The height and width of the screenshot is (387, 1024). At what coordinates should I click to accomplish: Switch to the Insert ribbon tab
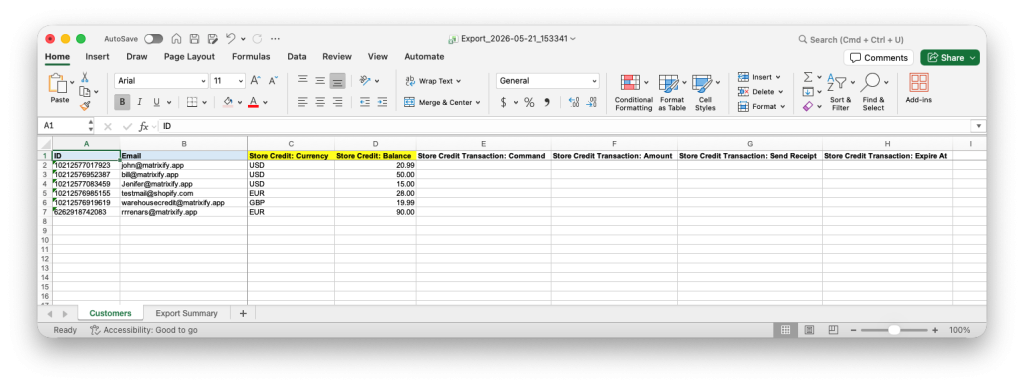[x=97, y=57]
